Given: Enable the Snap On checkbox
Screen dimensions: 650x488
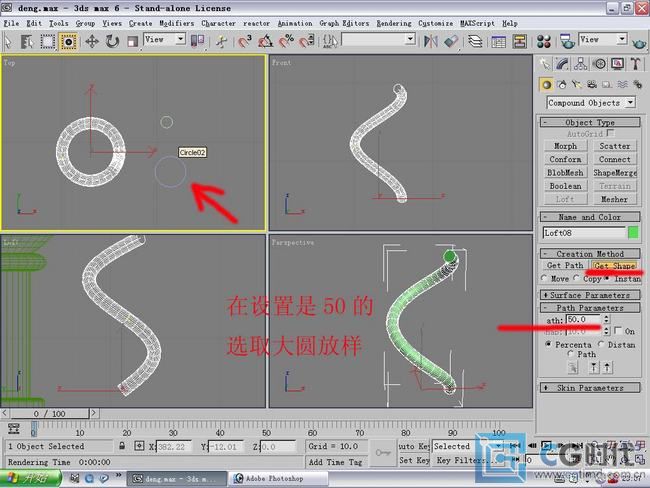Looking at the screenshot, I should coord(617,331).
